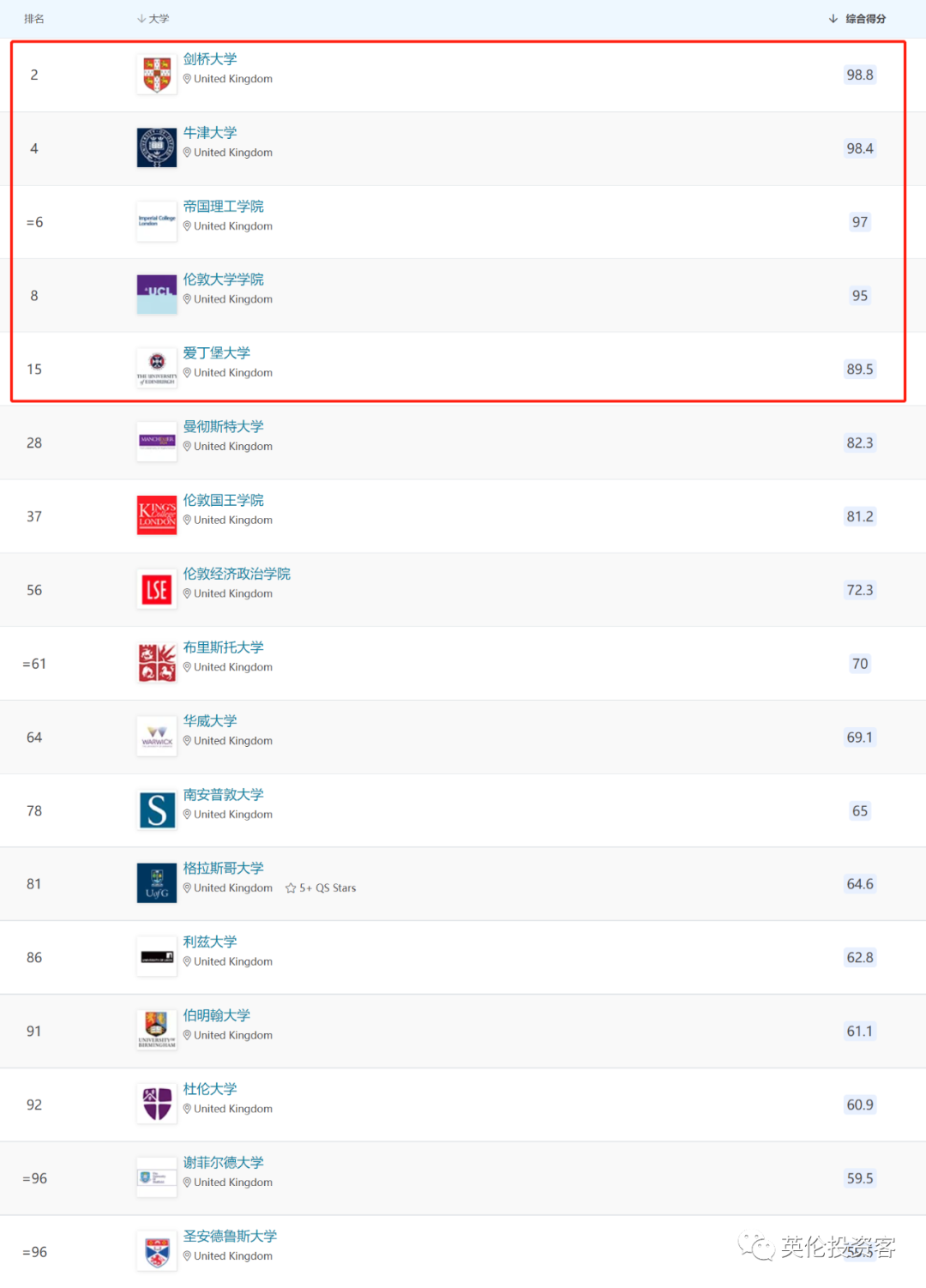Click the 69.1 score for 华威大学
926x1288 pixels.
(x=860, y=737)
